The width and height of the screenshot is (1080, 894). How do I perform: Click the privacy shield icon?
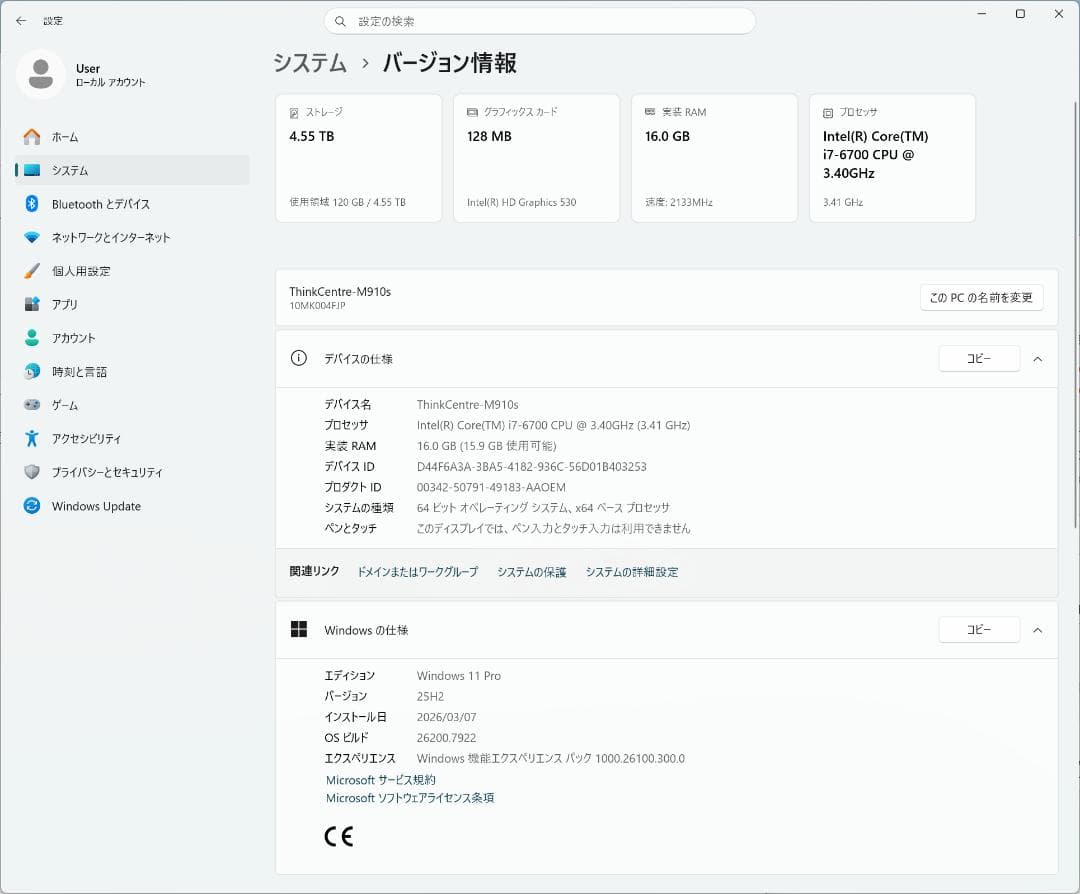pyautogui.click(x=32, y=472)
